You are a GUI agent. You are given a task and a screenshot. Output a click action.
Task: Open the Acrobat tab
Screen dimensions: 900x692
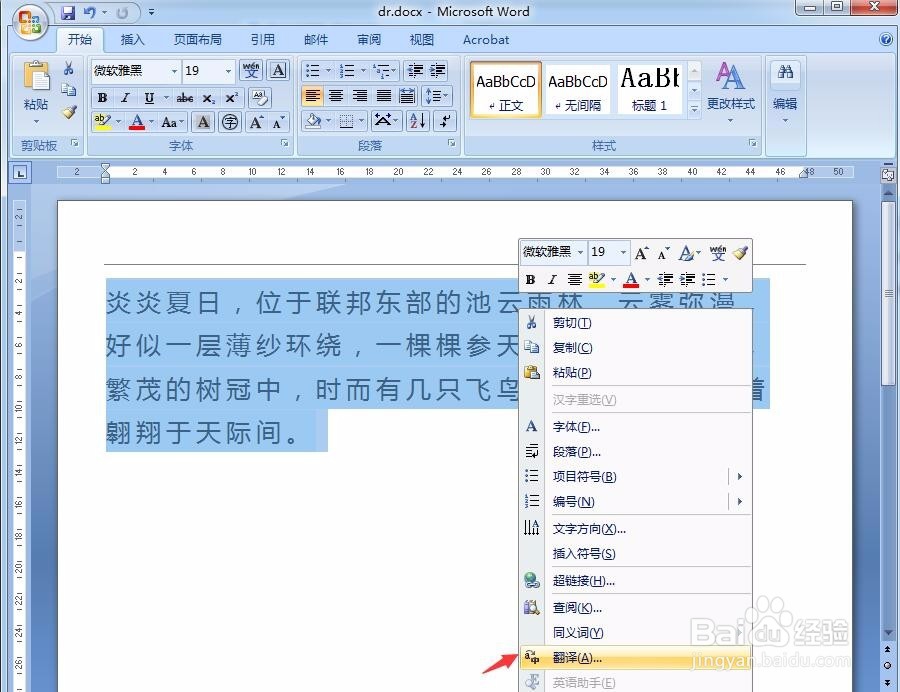click(486, 40)
